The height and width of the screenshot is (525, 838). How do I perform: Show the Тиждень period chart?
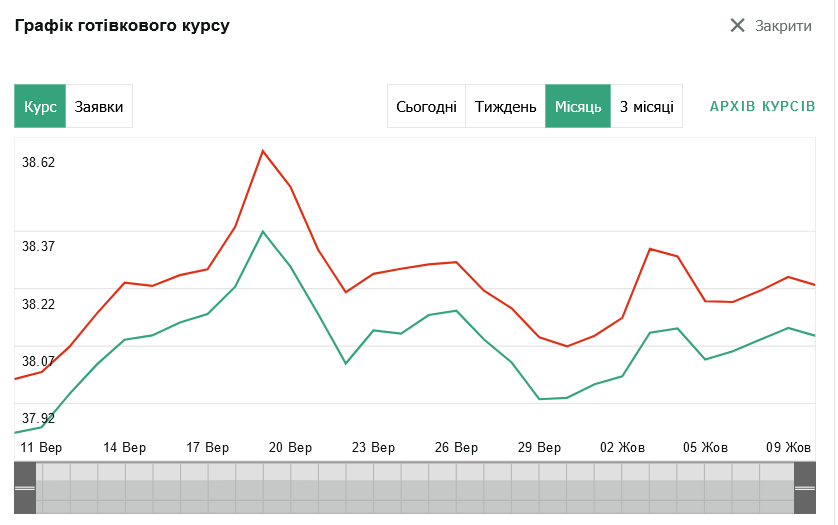tap(505, 106)
